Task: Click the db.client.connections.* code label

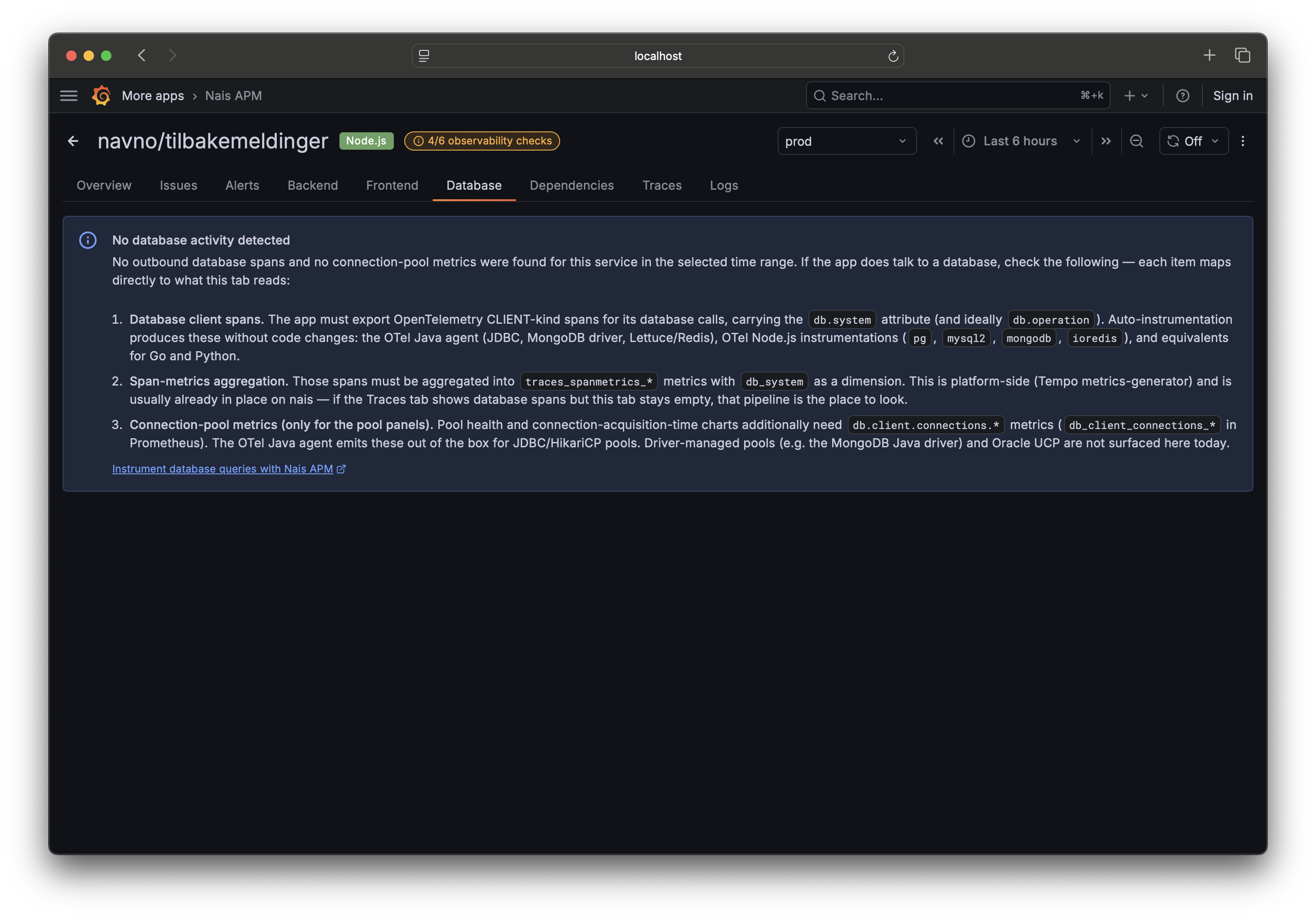Action: point(926,425)
